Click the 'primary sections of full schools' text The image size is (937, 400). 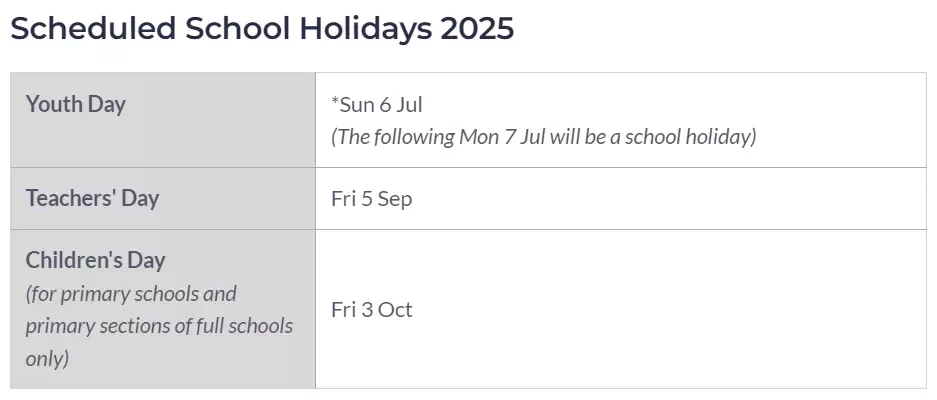[x=159, y=326]
